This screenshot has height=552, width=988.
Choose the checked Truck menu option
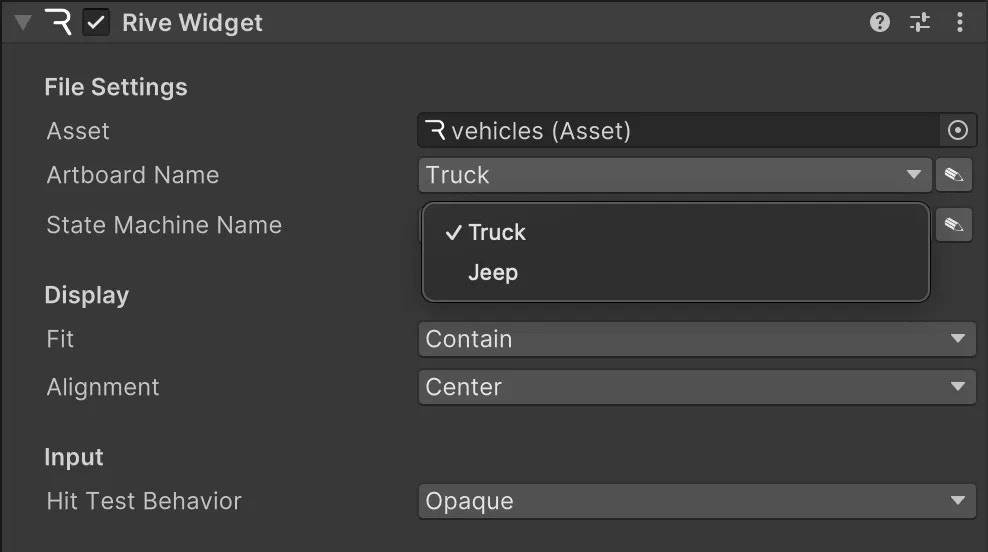pyautogui.click(x=496, y=232)
